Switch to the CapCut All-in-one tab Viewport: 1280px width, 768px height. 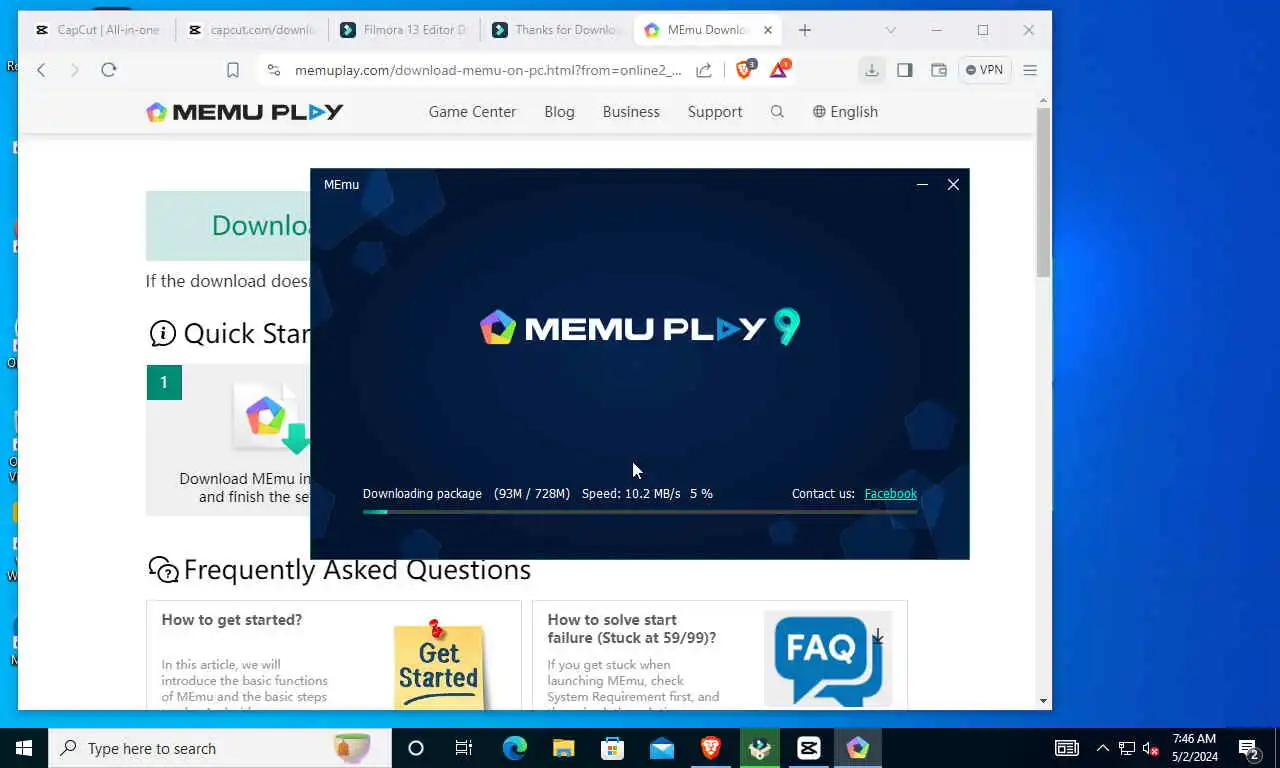97,30
